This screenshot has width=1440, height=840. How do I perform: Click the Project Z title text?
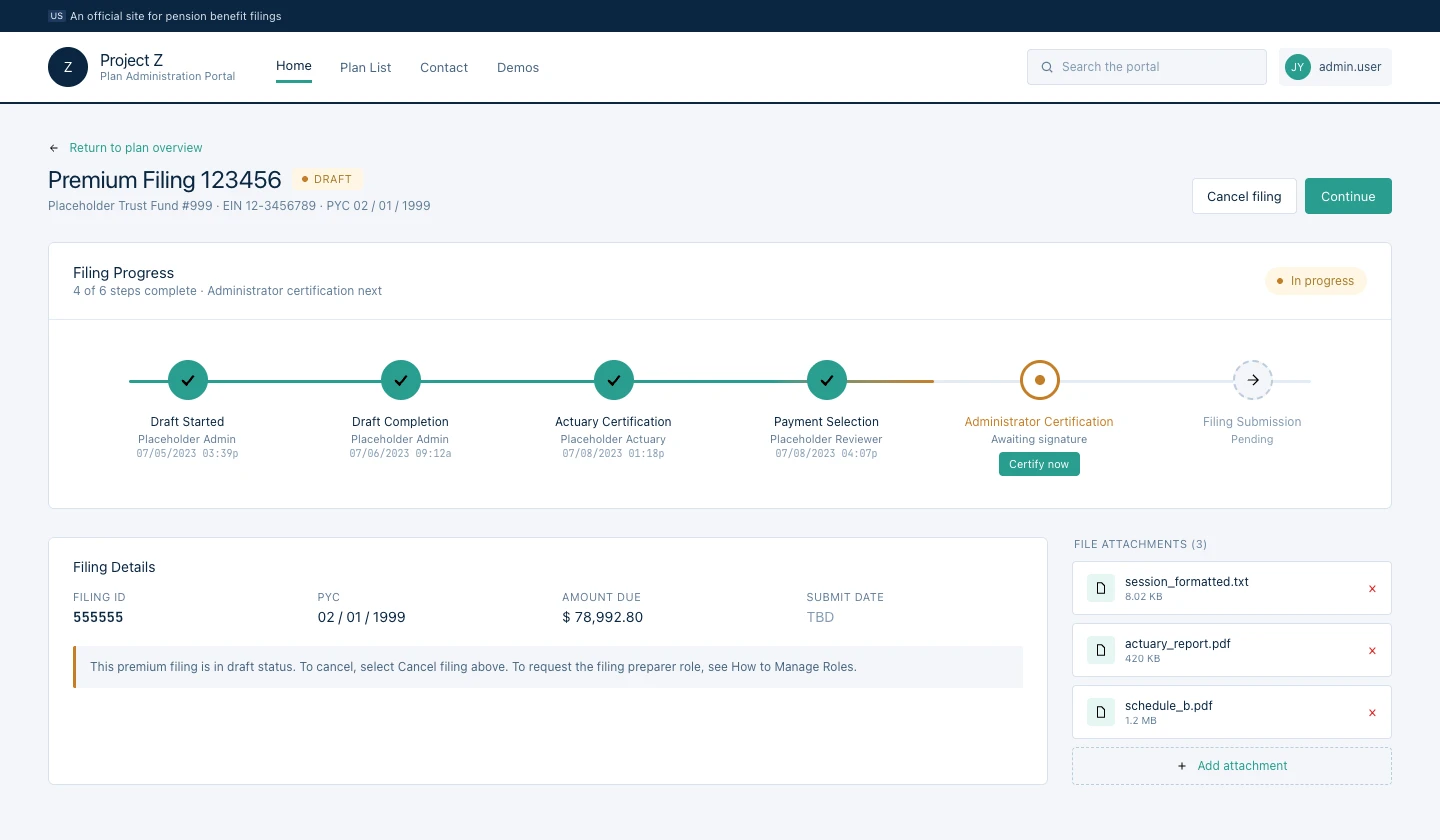tap(132, 60)
